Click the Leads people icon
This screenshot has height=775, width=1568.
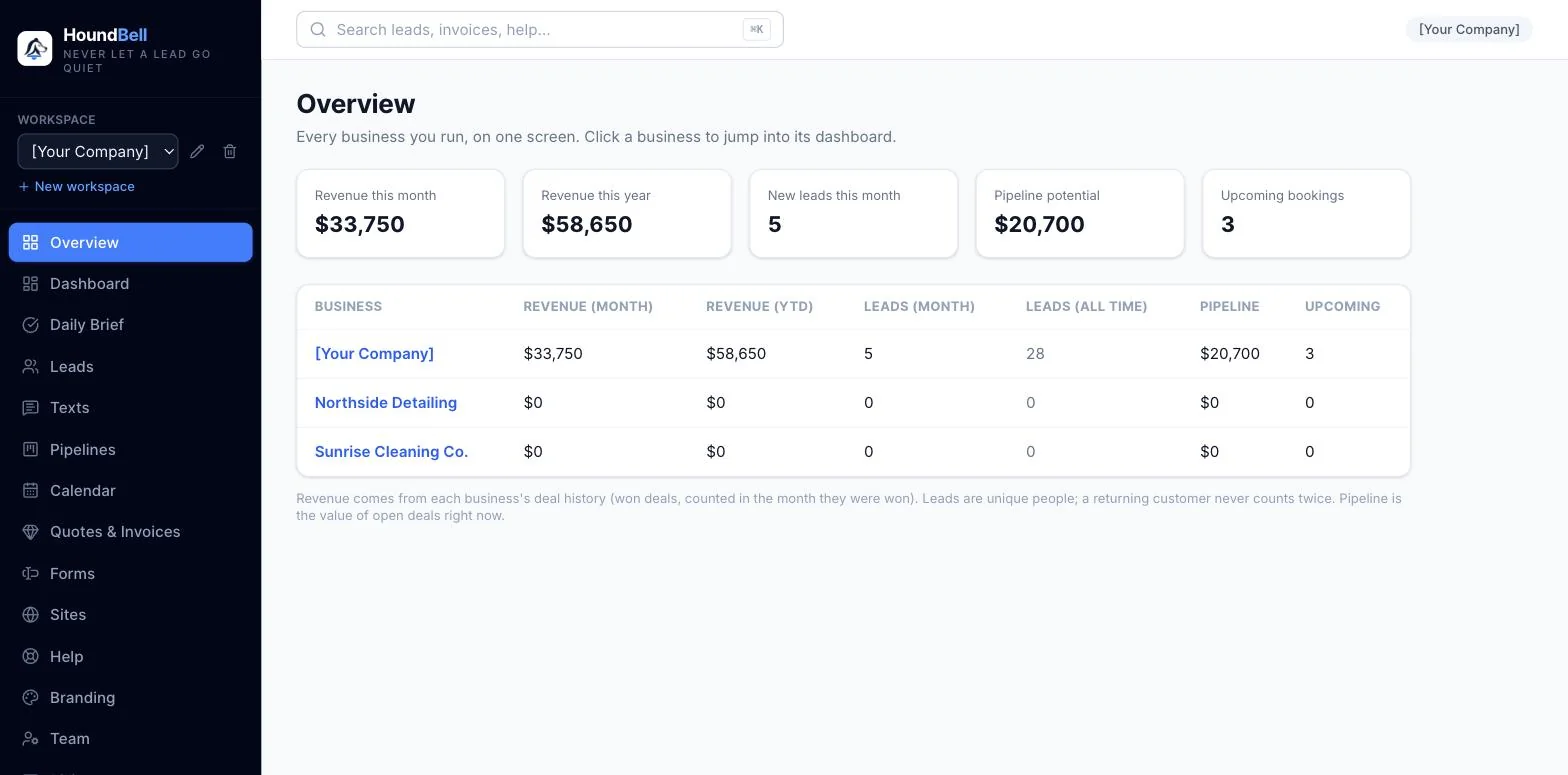pos(31,366)
